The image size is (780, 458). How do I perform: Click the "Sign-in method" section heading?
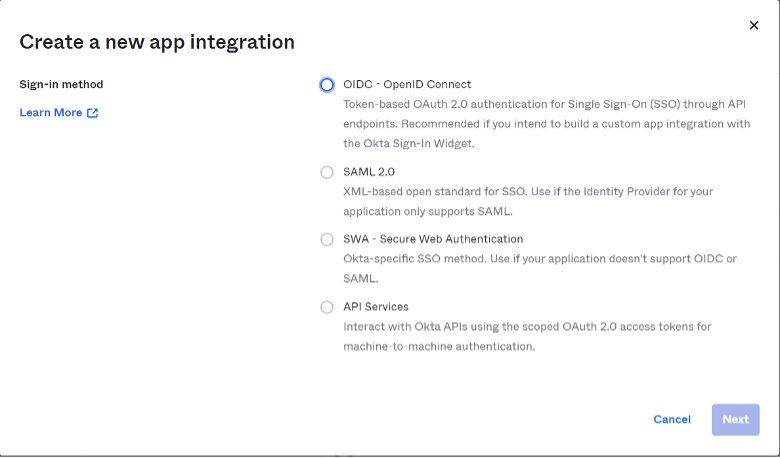(x=61, y=85)
